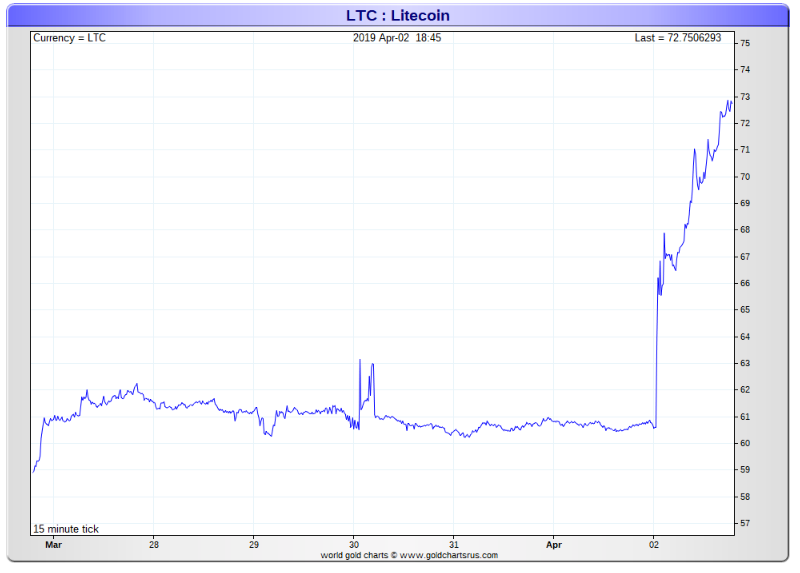Image resolution: width=800 pixels, height=573 pixels.
Task: Click the 'LTC : Litecoin' chart title
Action: (398, 16)
